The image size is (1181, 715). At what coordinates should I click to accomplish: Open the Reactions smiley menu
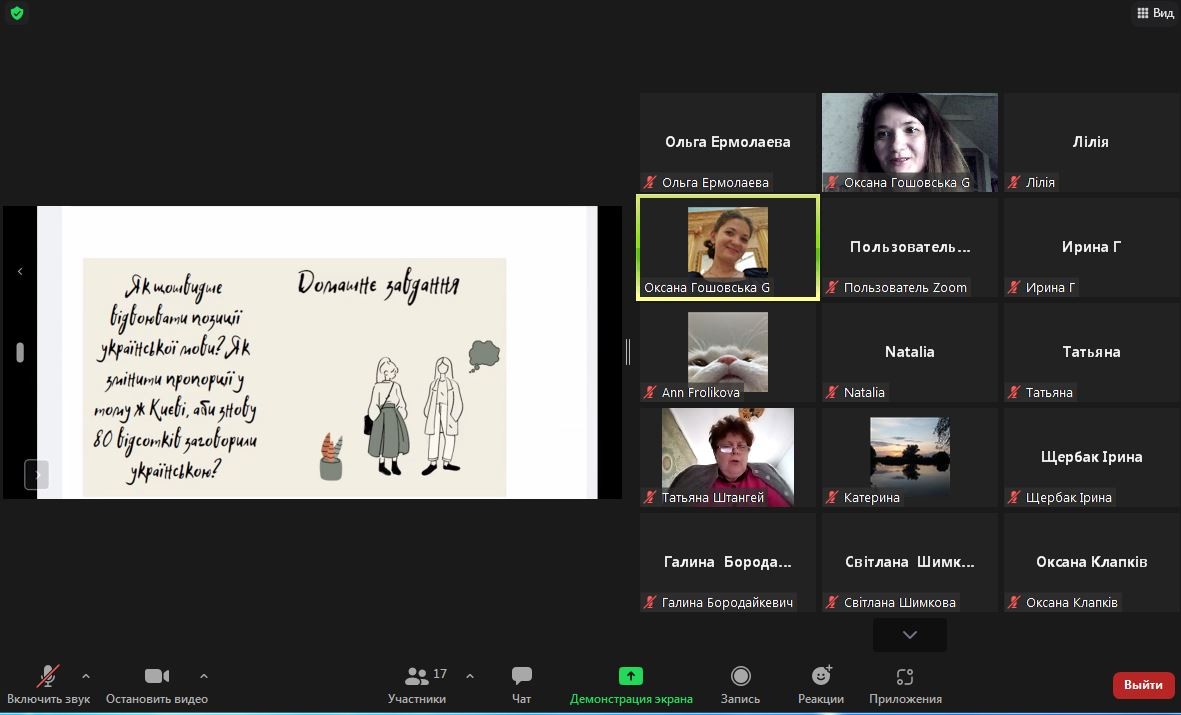coord(821,677)
